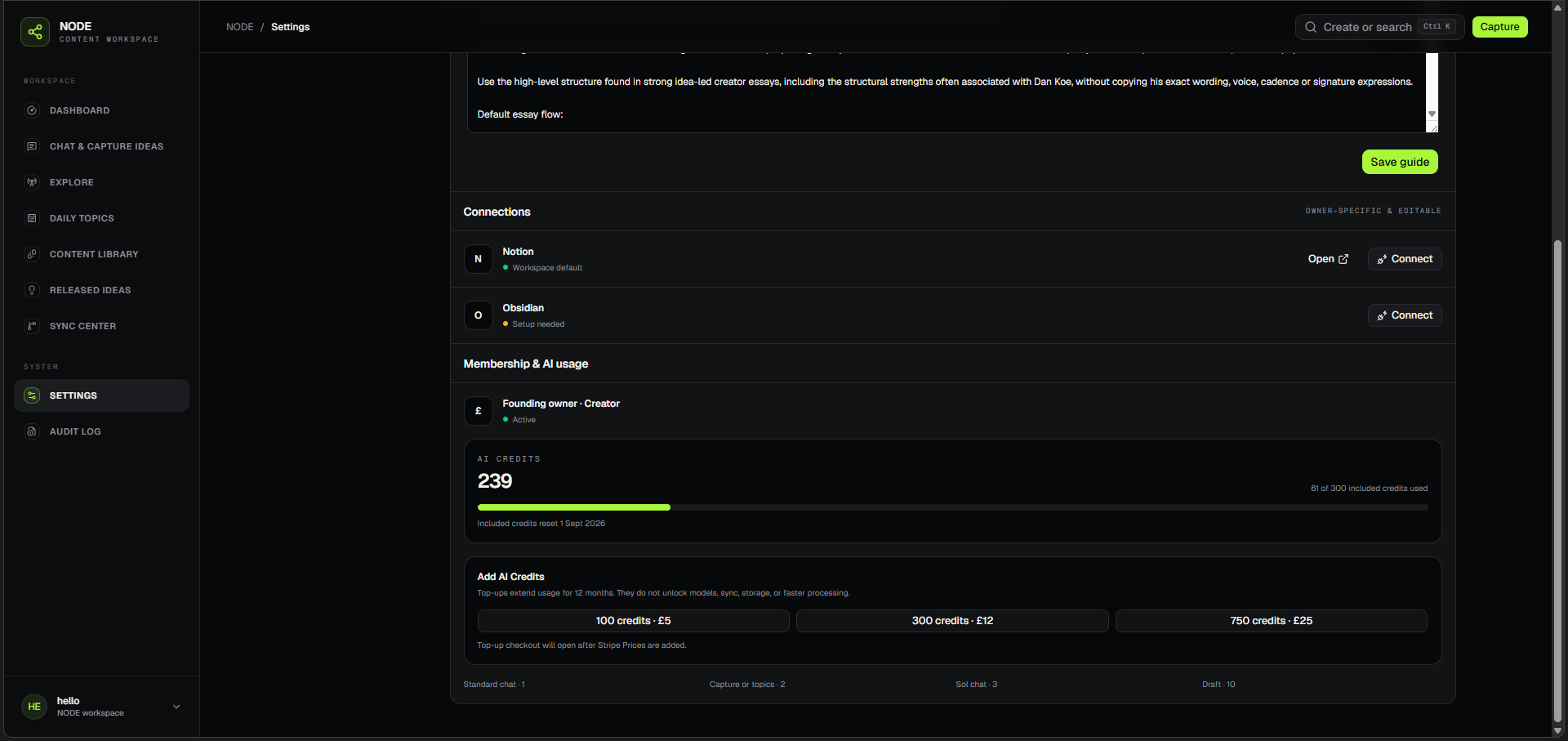Click the Chat & Capture Ideas icon
Viewport: 1568px width, 741px height.
32,146
